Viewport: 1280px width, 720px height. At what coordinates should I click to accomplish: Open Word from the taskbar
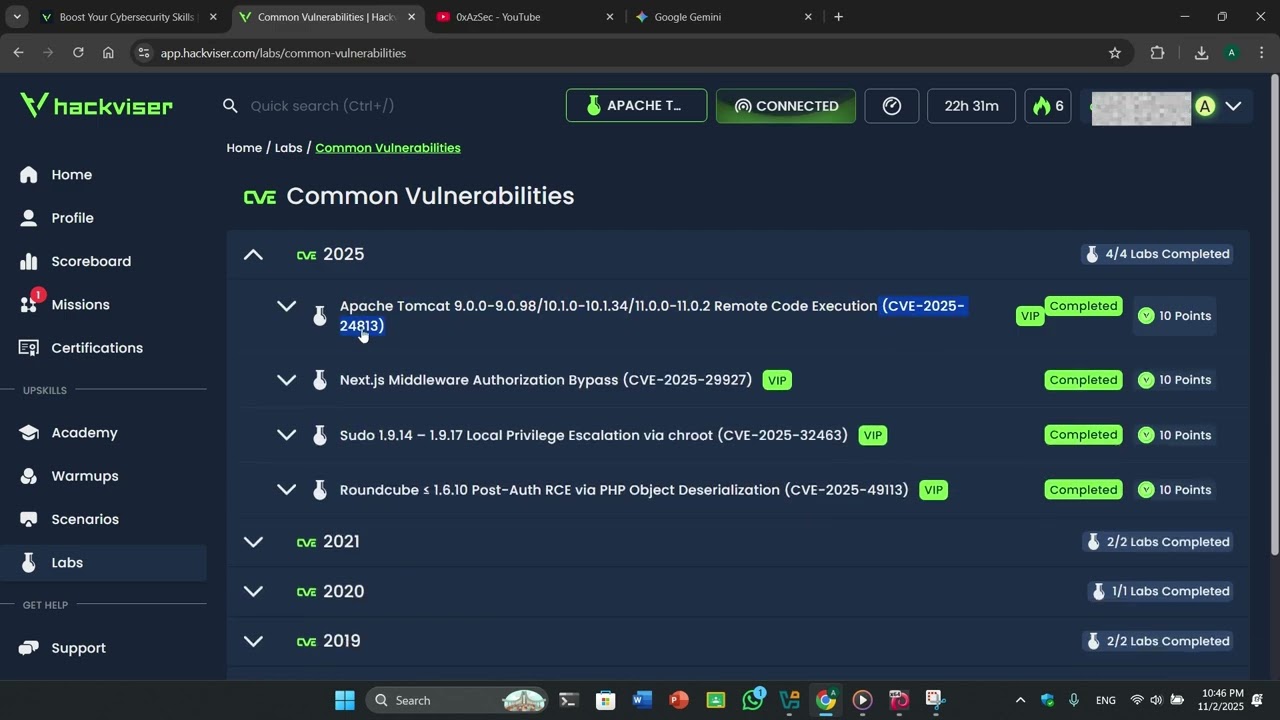coord(642,700)
